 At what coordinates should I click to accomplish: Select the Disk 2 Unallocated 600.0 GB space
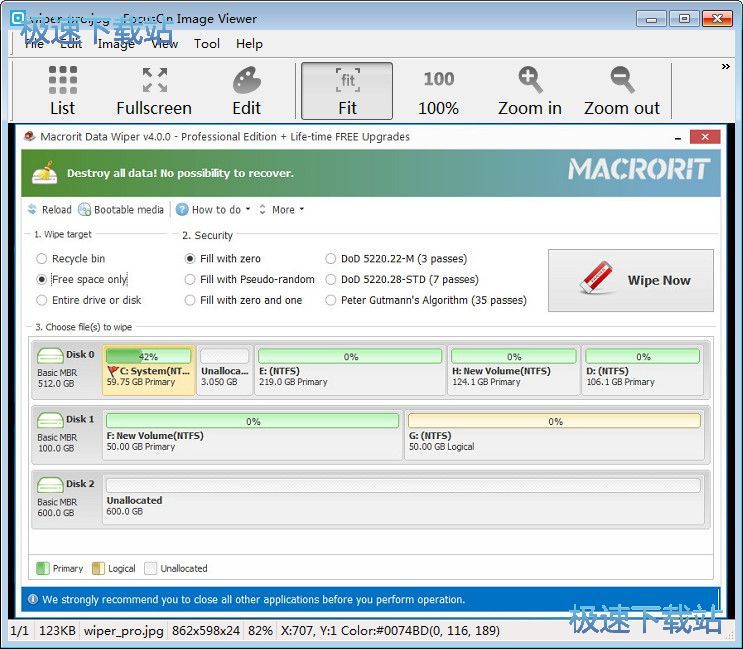(x=403, y=485)
